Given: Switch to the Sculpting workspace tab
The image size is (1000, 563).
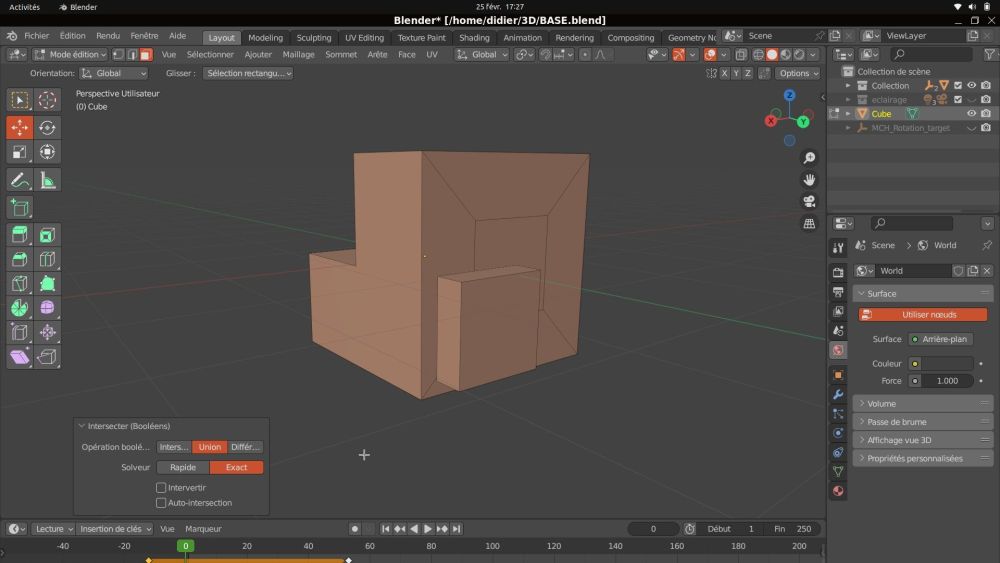Looking at the screenshot, I should coord(314,38).
